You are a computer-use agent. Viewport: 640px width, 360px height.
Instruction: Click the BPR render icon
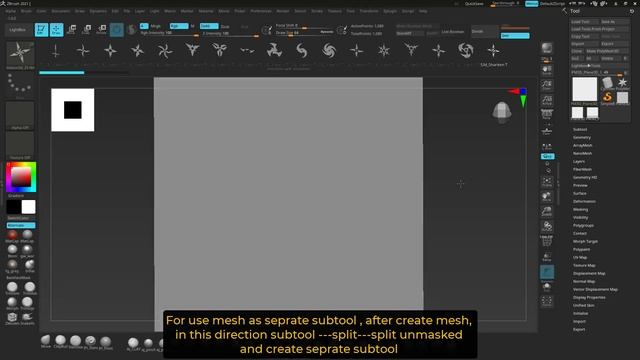tap(547, 49)
